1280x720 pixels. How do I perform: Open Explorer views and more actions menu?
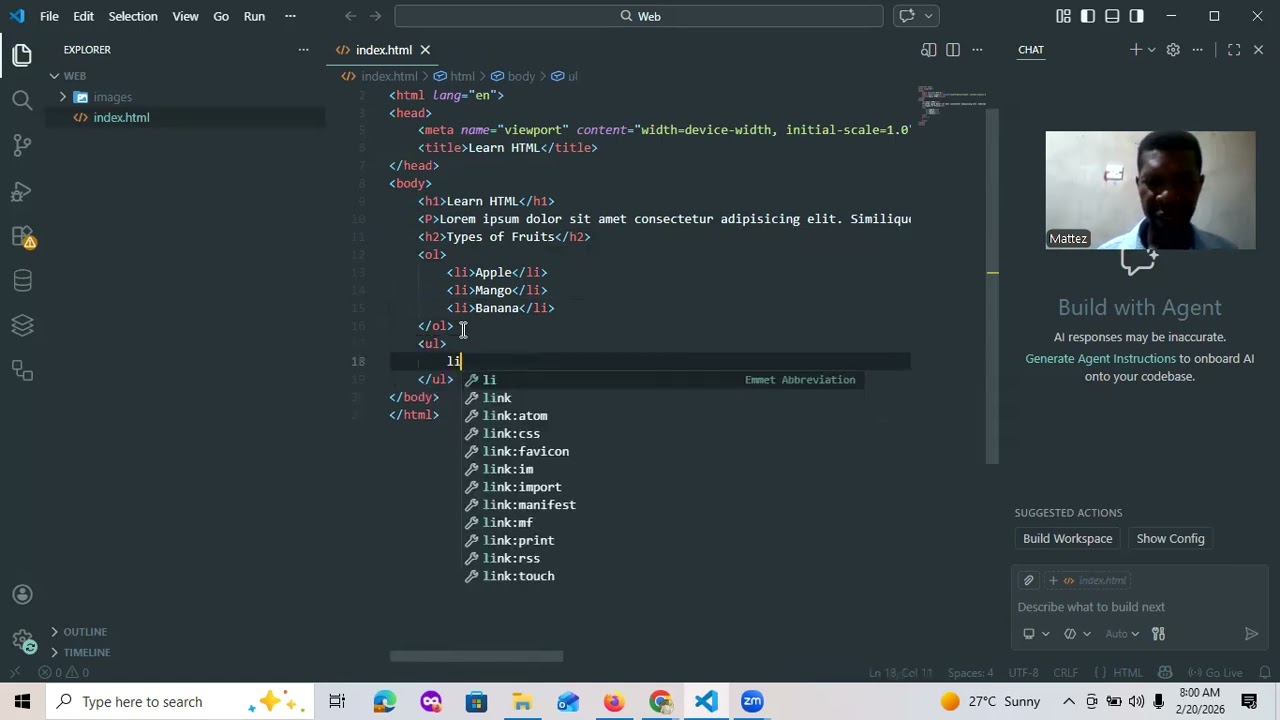[x=303, y=50]
